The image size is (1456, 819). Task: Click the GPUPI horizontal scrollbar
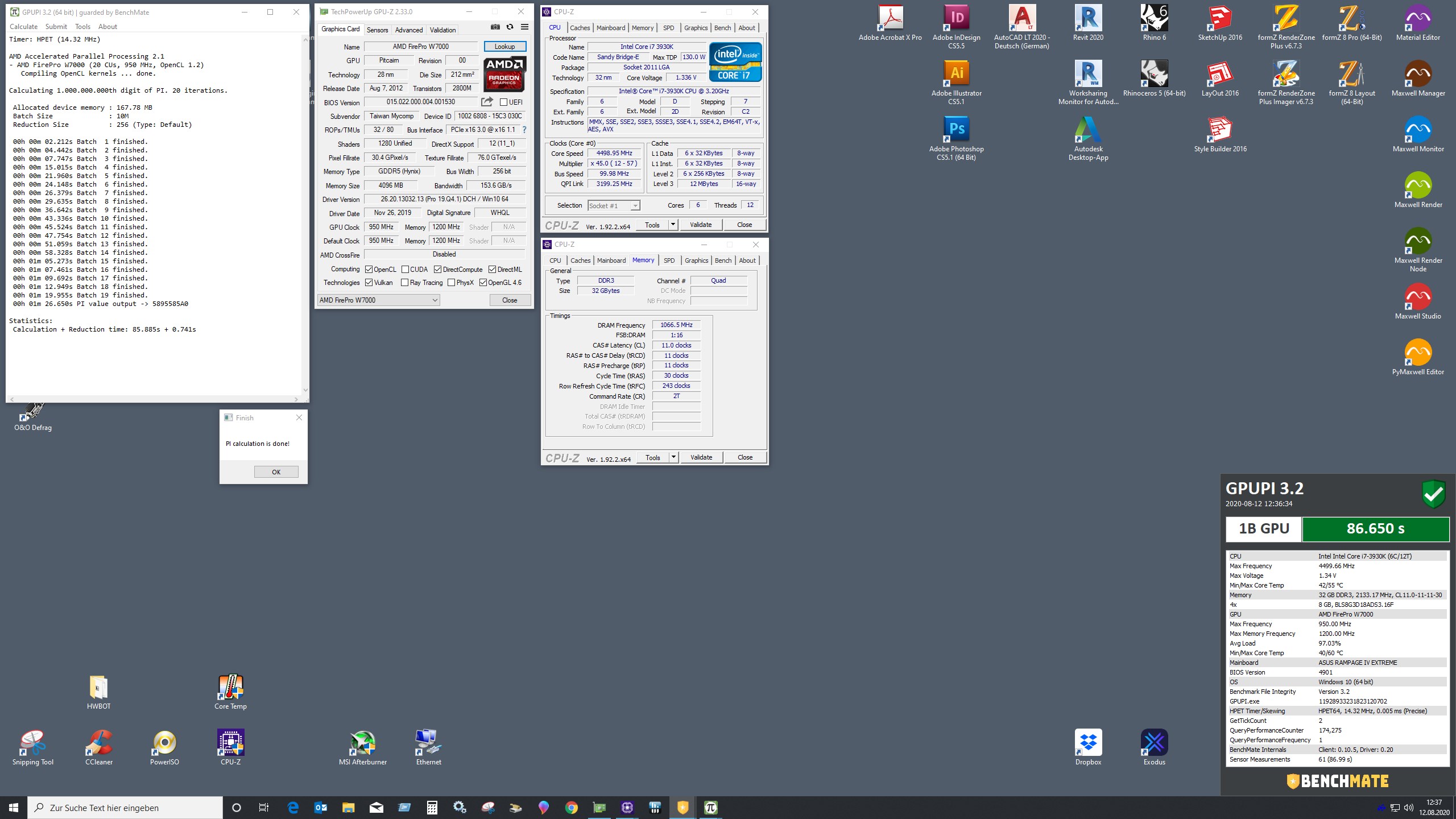(x=154, y=399)
